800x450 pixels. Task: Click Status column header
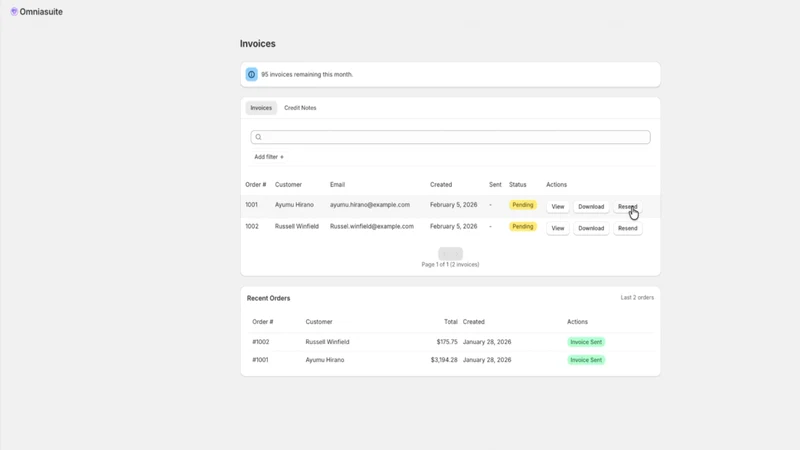pyautogui.click(x=517, y=185)
